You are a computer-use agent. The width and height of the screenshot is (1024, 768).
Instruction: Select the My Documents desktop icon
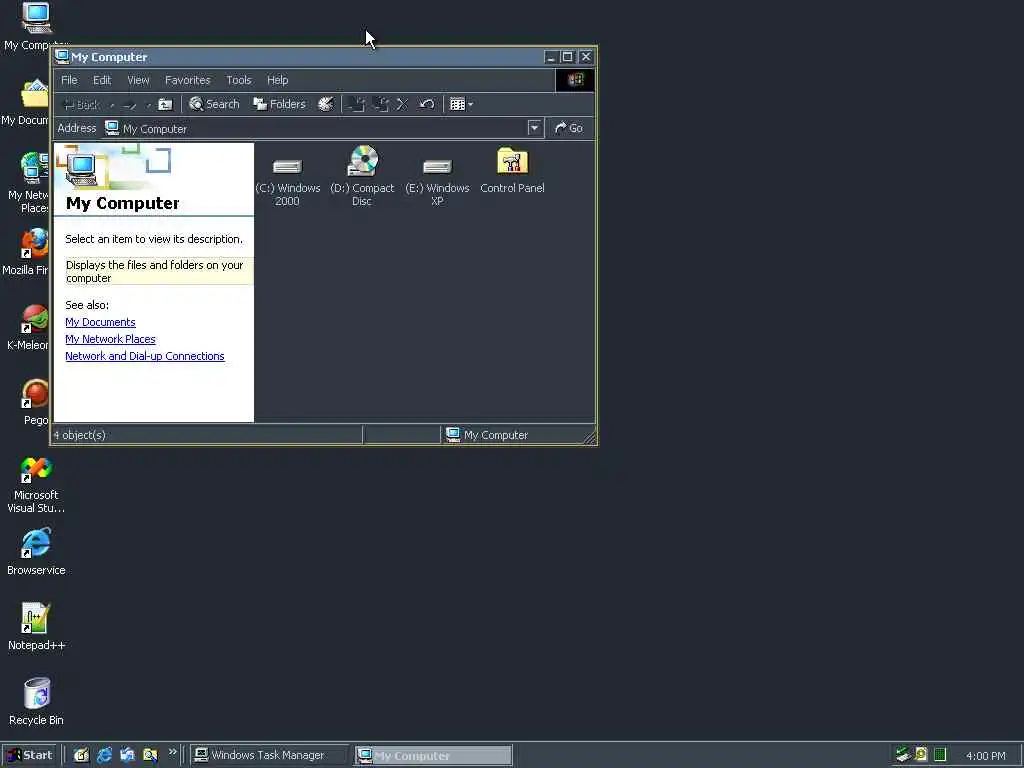pyautogui.click(x=26, y=103)
